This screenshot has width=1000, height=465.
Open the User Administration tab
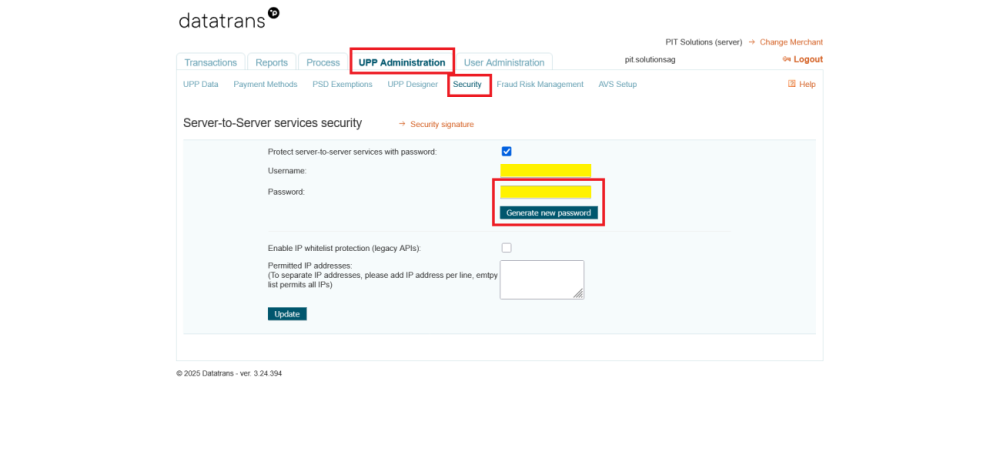click(504, 62)
